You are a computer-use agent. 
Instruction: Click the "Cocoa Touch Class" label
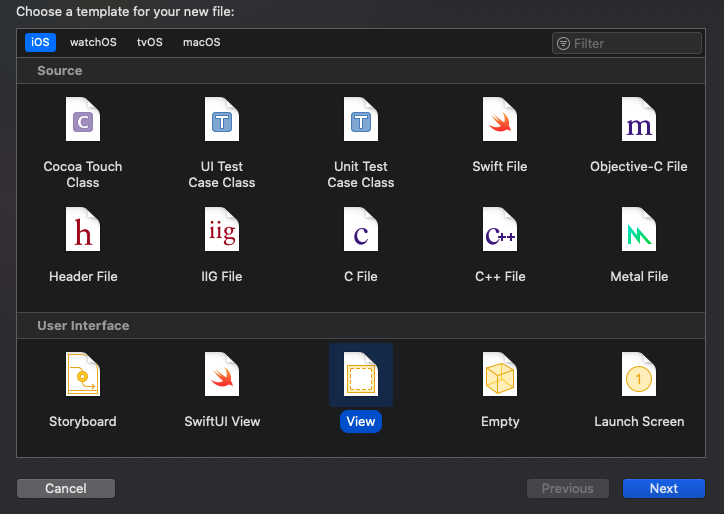[x=83, y=175]
